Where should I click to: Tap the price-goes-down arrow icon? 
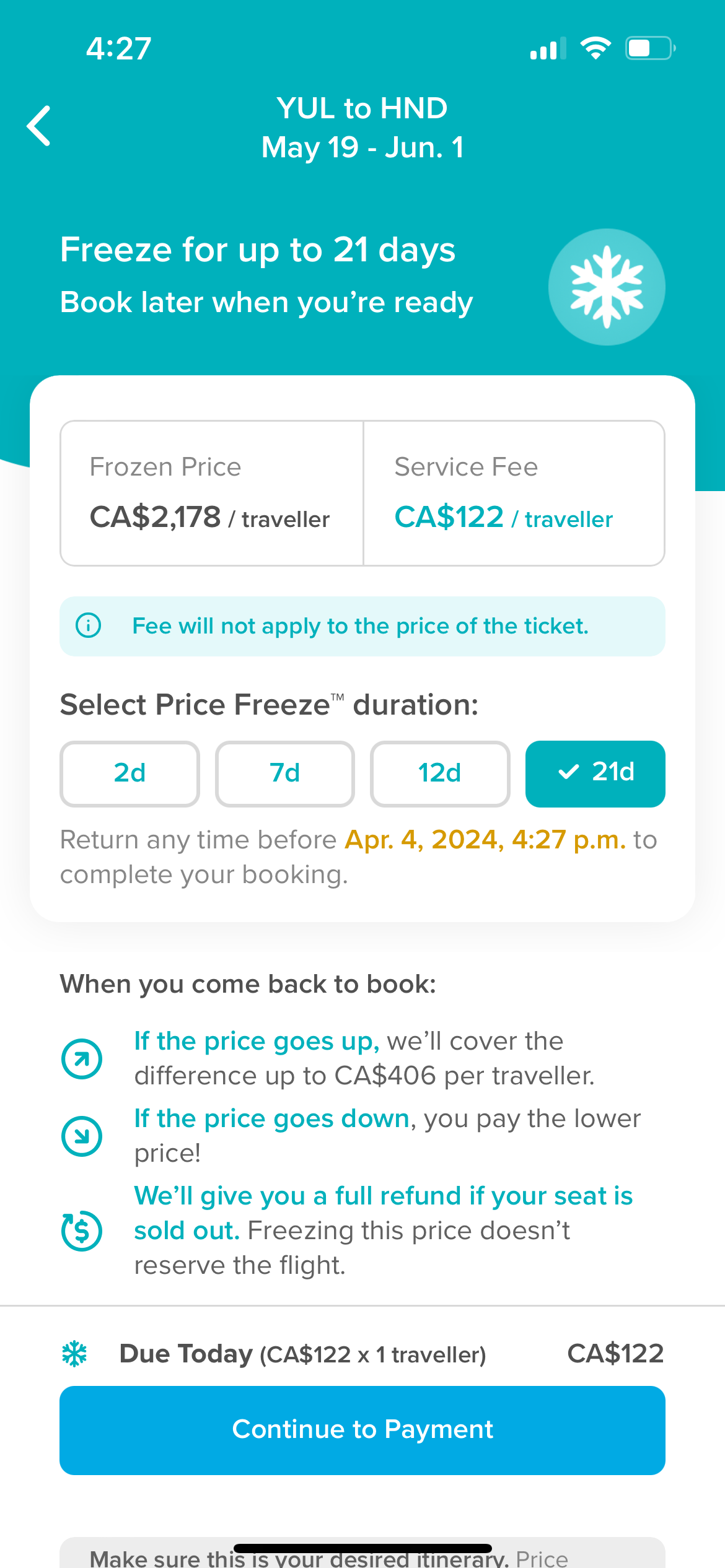tap(81, 1136)
